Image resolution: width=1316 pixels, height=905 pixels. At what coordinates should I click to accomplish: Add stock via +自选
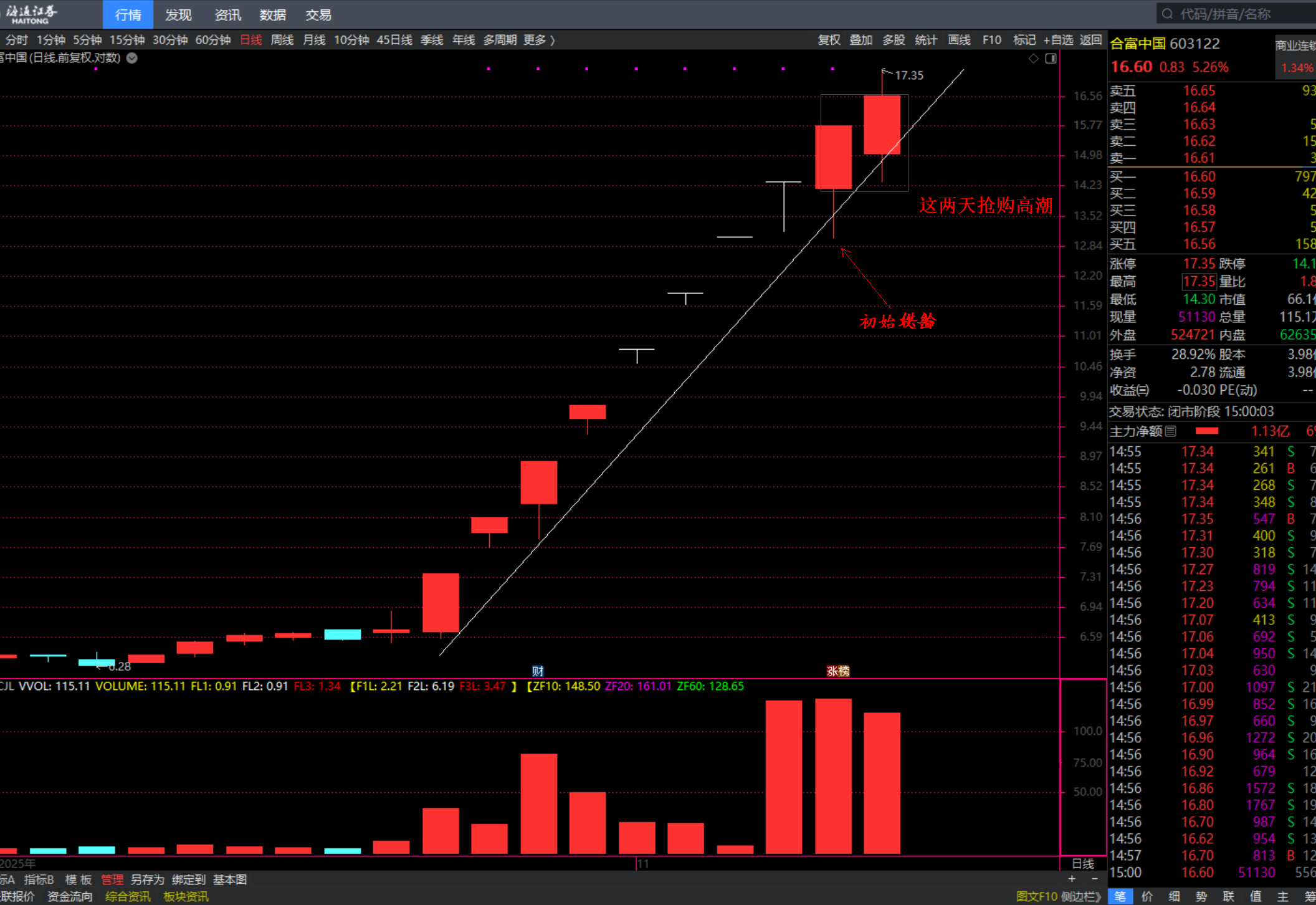point(1058,40)
